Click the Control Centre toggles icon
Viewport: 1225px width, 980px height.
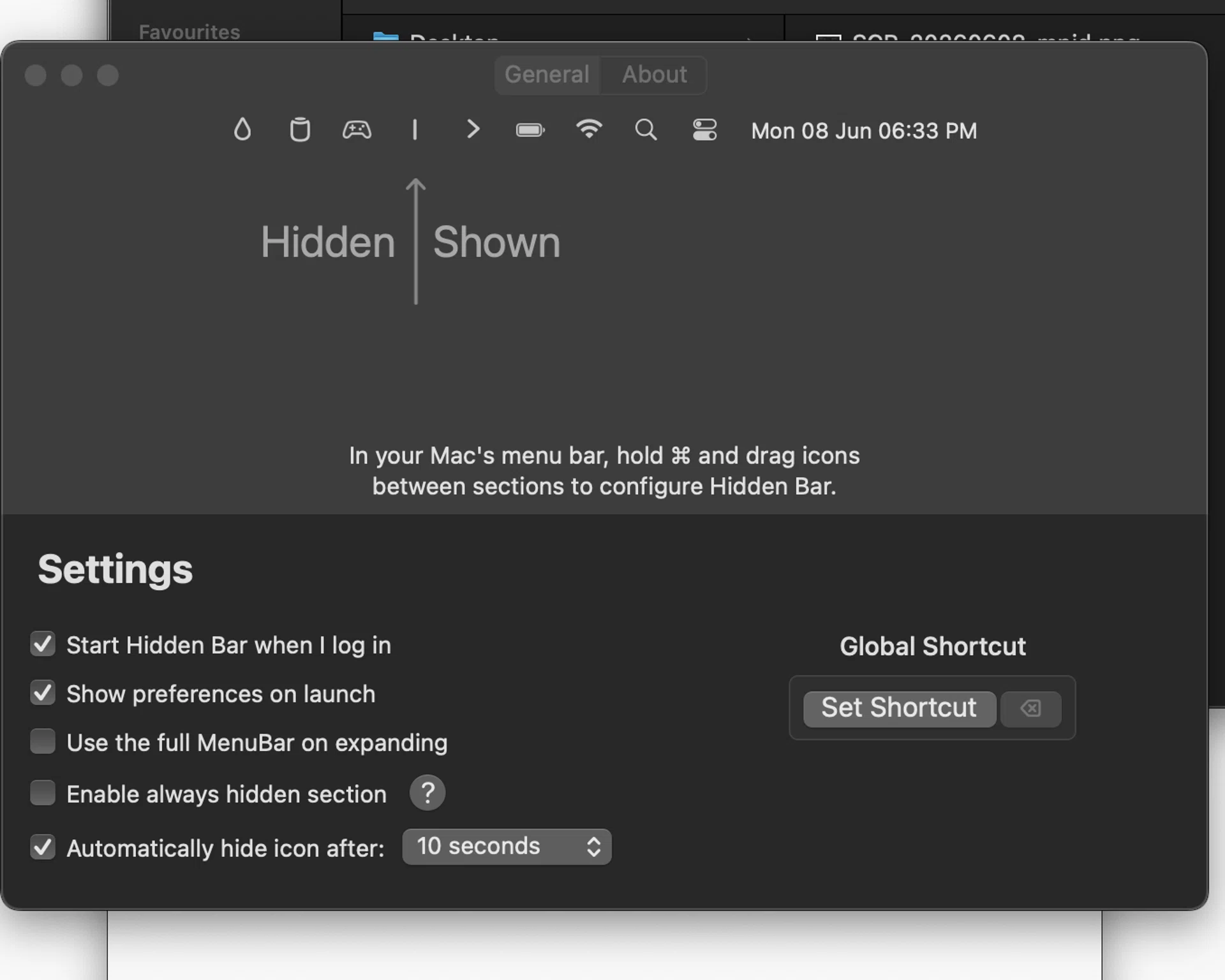[704, 130]
